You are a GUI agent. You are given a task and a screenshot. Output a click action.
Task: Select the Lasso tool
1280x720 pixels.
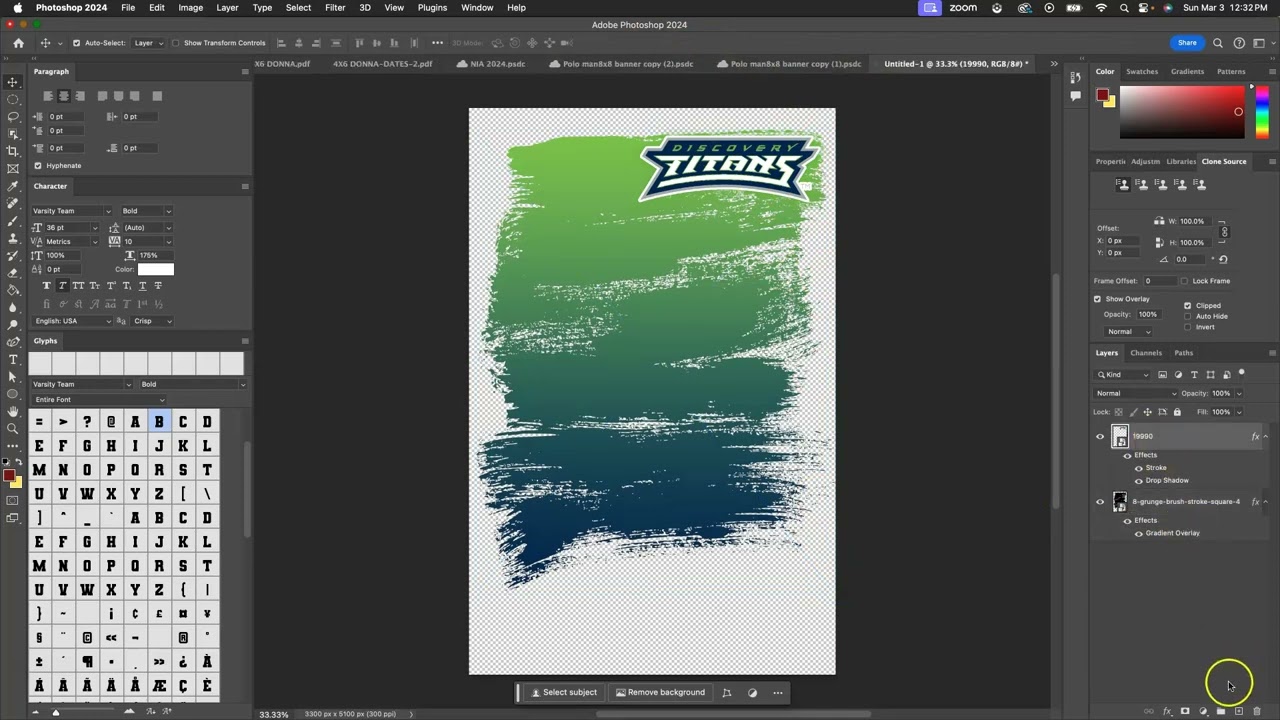pos(13,117)
